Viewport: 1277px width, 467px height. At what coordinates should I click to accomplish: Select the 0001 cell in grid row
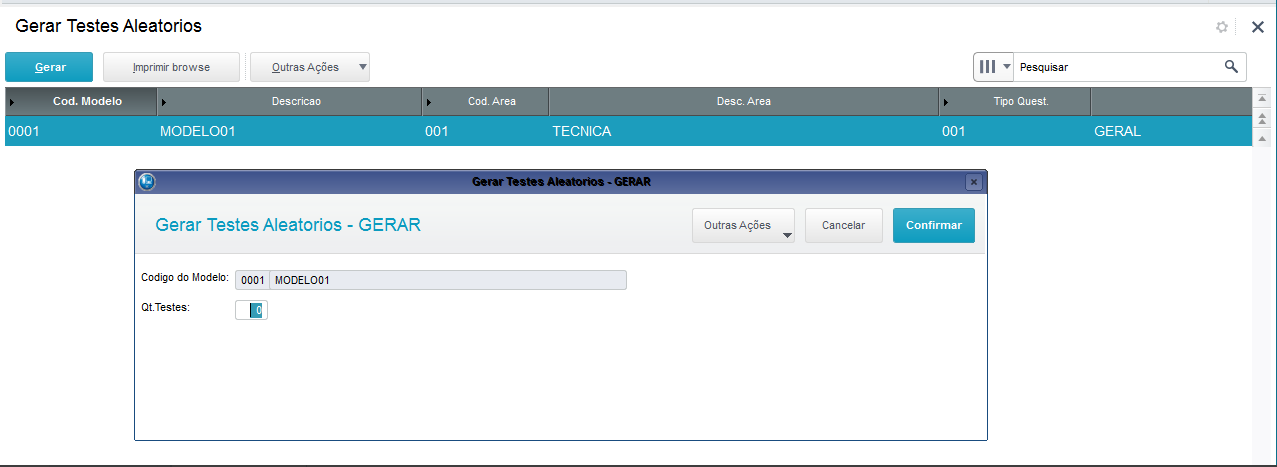pyautogui.click(x=81, y=131)
